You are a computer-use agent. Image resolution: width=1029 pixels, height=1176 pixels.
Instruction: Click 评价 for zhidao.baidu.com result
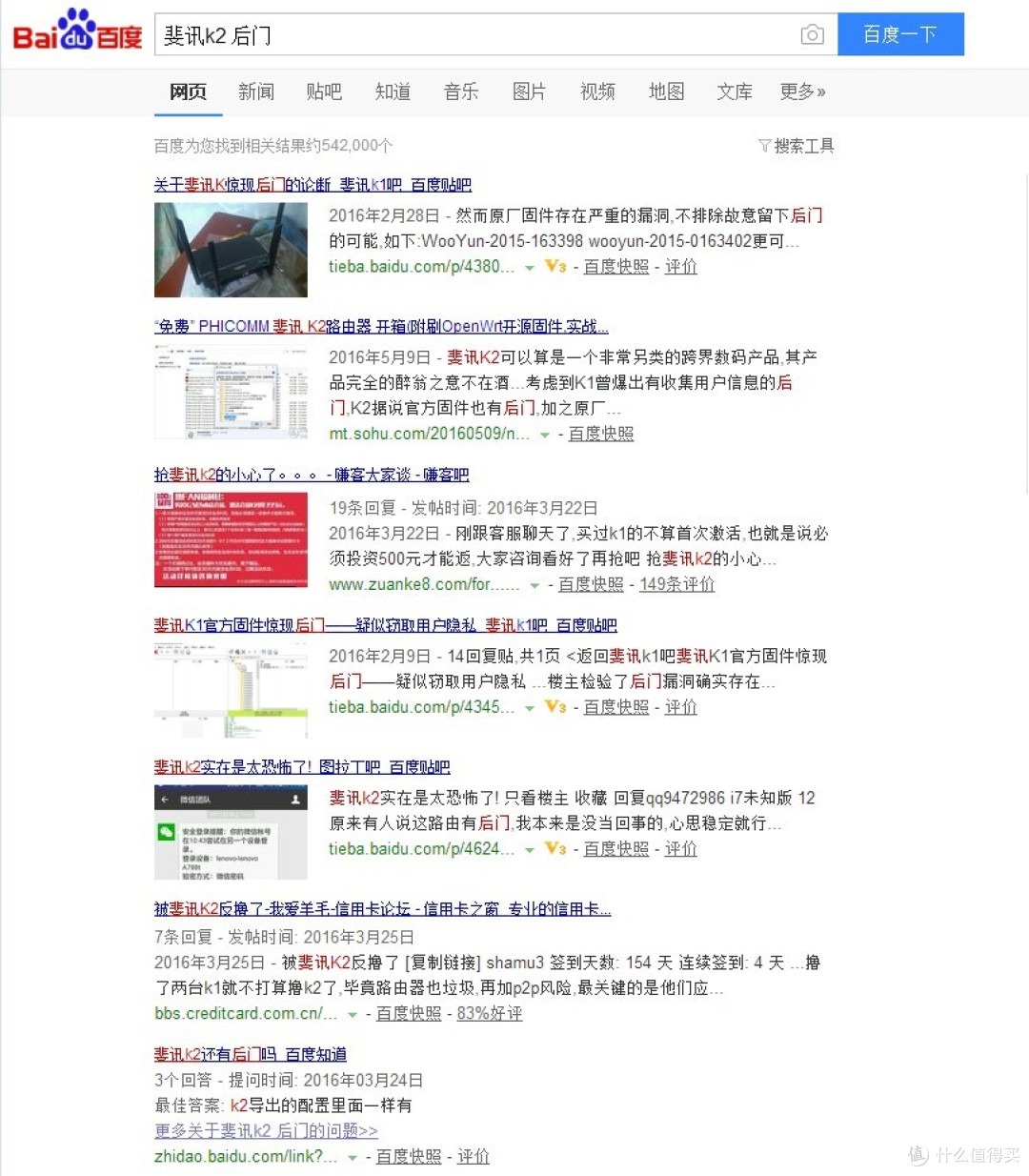pyautogui.click(x=474, y=1157)
